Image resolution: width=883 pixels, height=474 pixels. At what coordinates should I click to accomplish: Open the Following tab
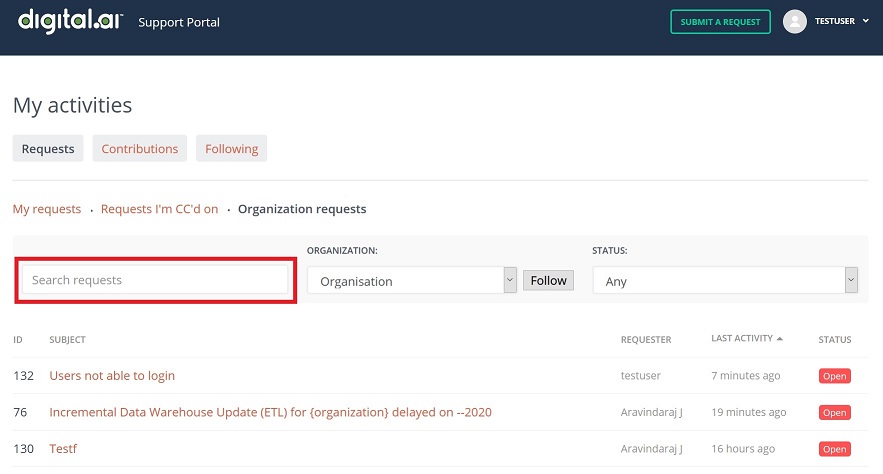point(231,149)
